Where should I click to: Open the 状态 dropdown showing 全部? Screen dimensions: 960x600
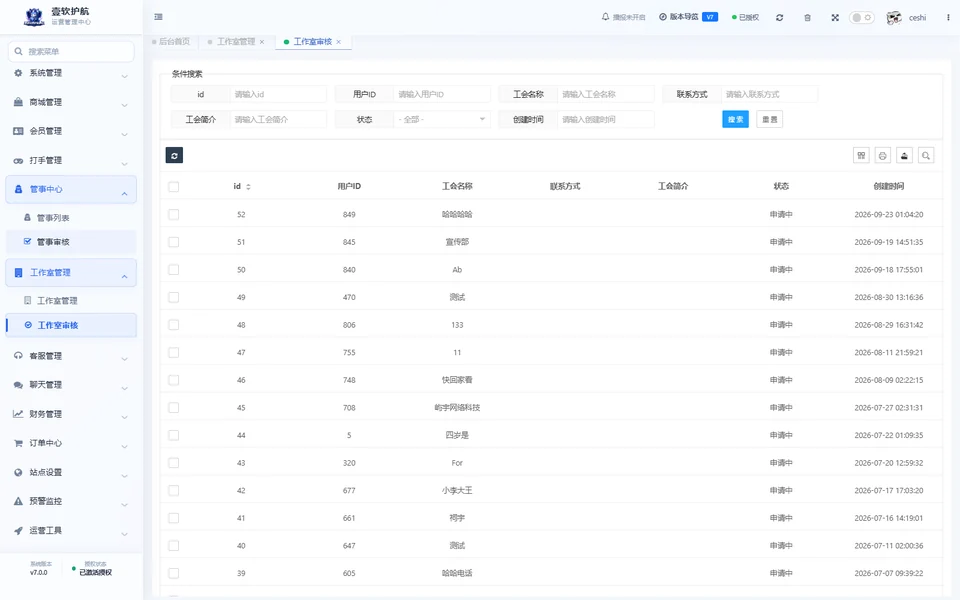(x=441, y=119)
